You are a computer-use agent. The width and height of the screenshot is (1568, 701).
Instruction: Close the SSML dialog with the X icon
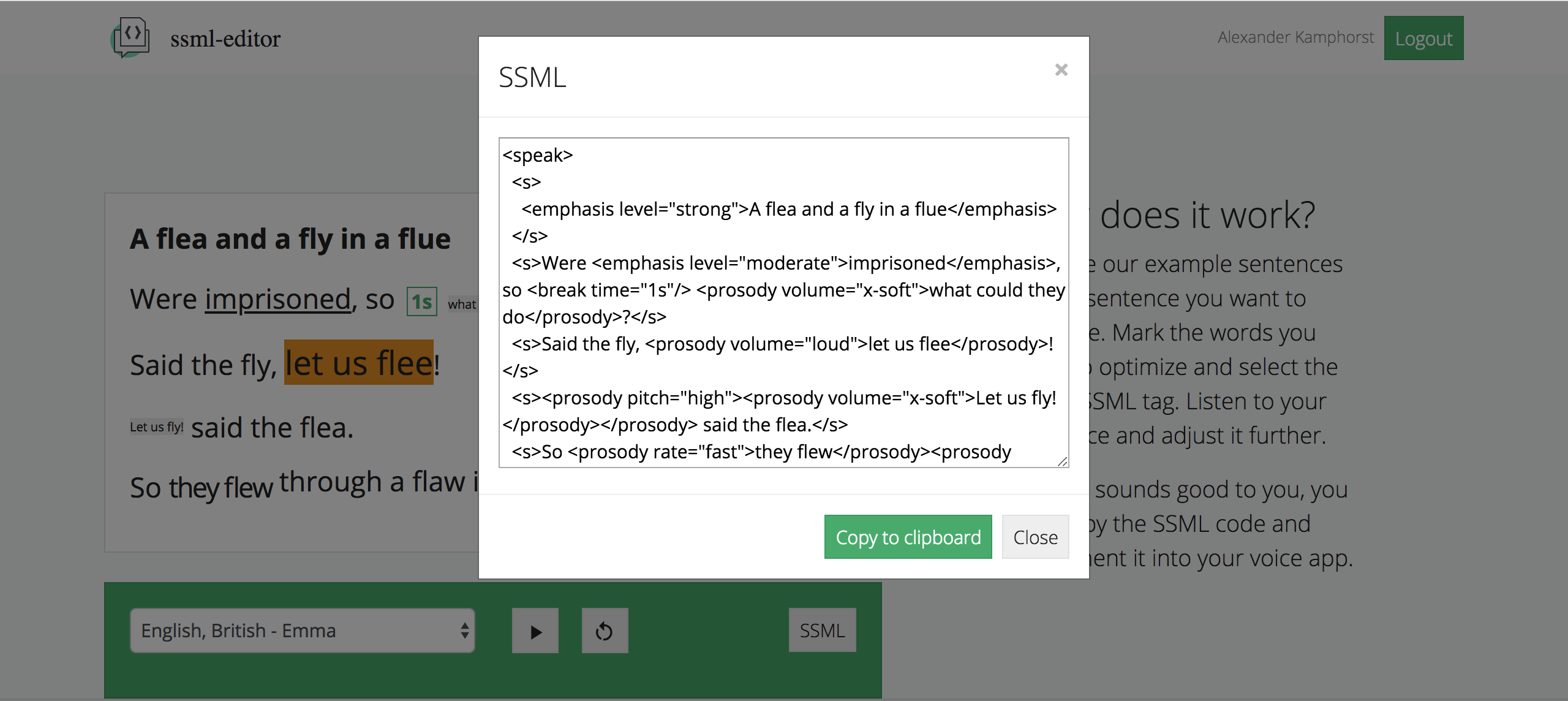click(x=1061, y=70)
